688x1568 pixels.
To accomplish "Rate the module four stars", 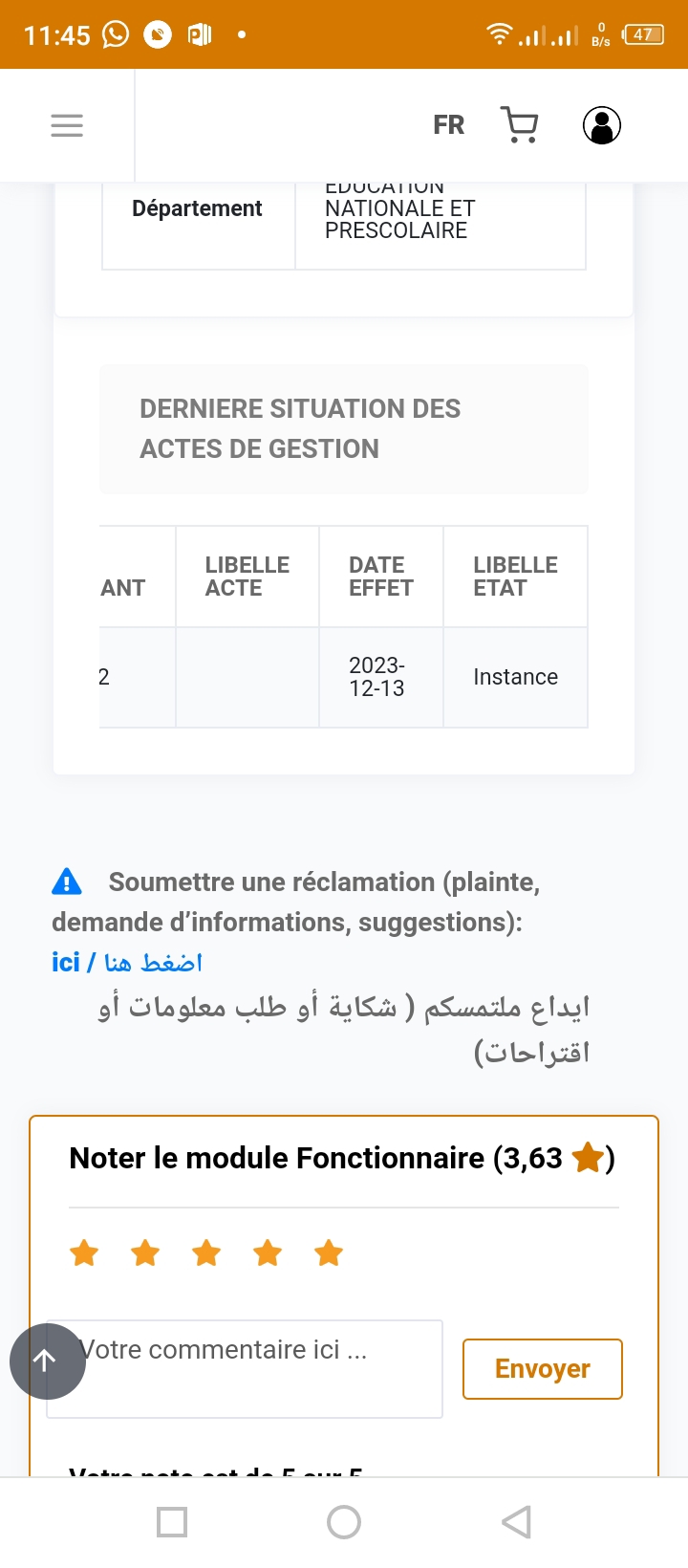I will (268, 1252).
